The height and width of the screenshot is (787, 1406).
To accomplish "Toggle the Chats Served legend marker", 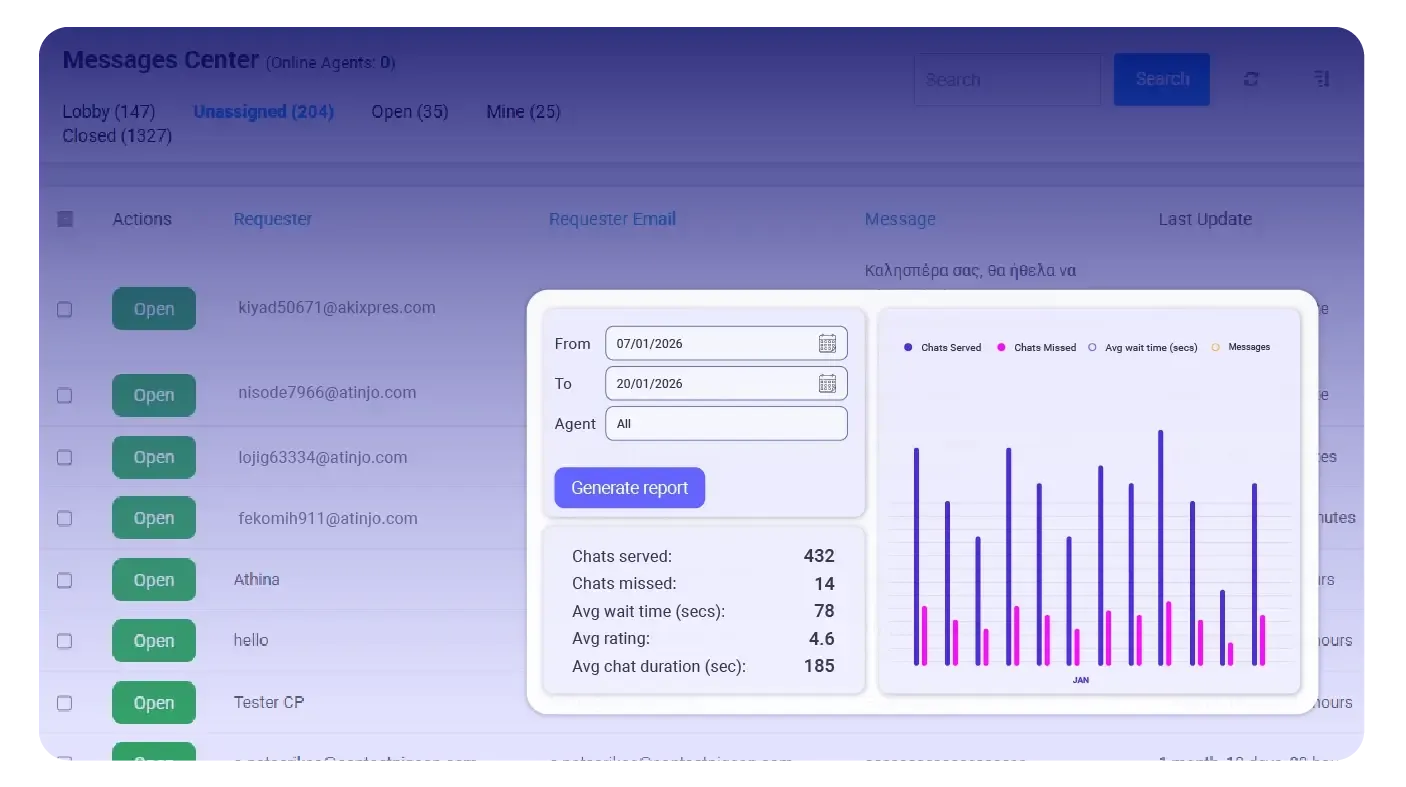I will [908, 347].
